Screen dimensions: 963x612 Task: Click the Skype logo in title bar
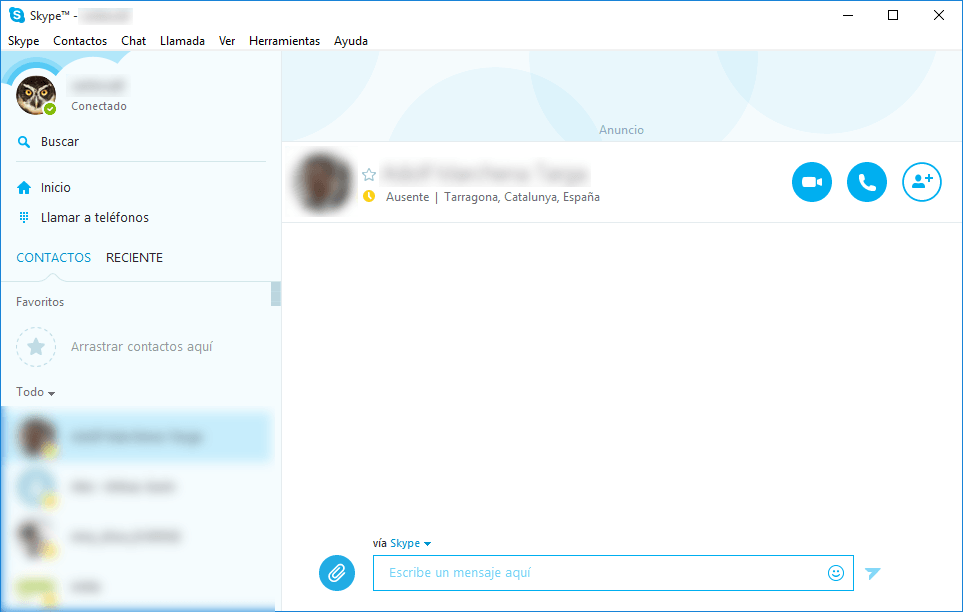pos(17,15)
